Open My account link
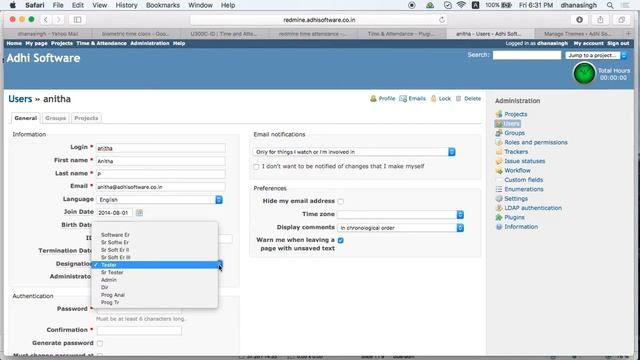This screenshot has width=640, height=360. [588, 43]
